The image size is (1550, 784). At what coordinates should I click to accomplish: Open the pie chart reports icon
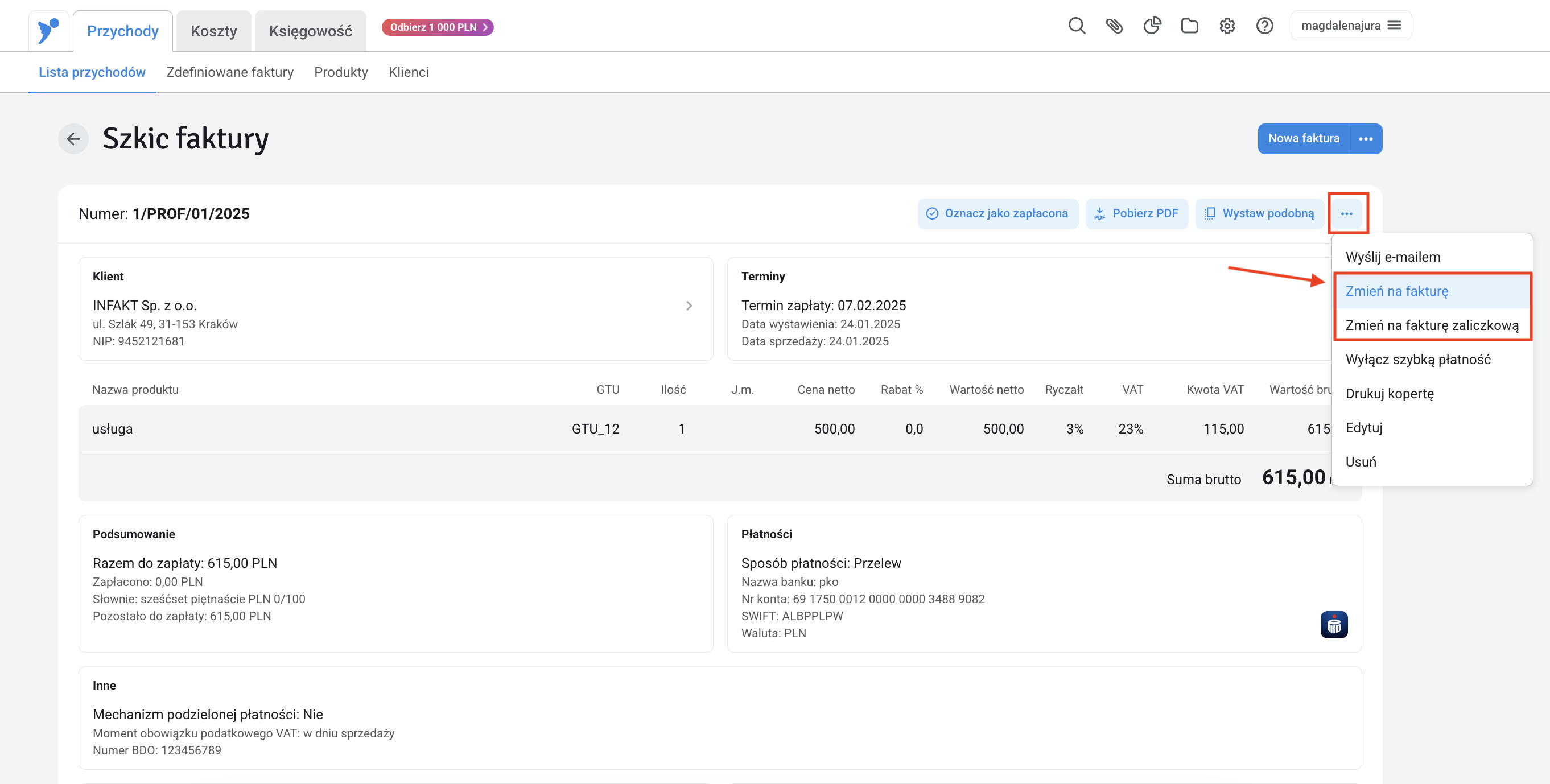[1152, 26]
